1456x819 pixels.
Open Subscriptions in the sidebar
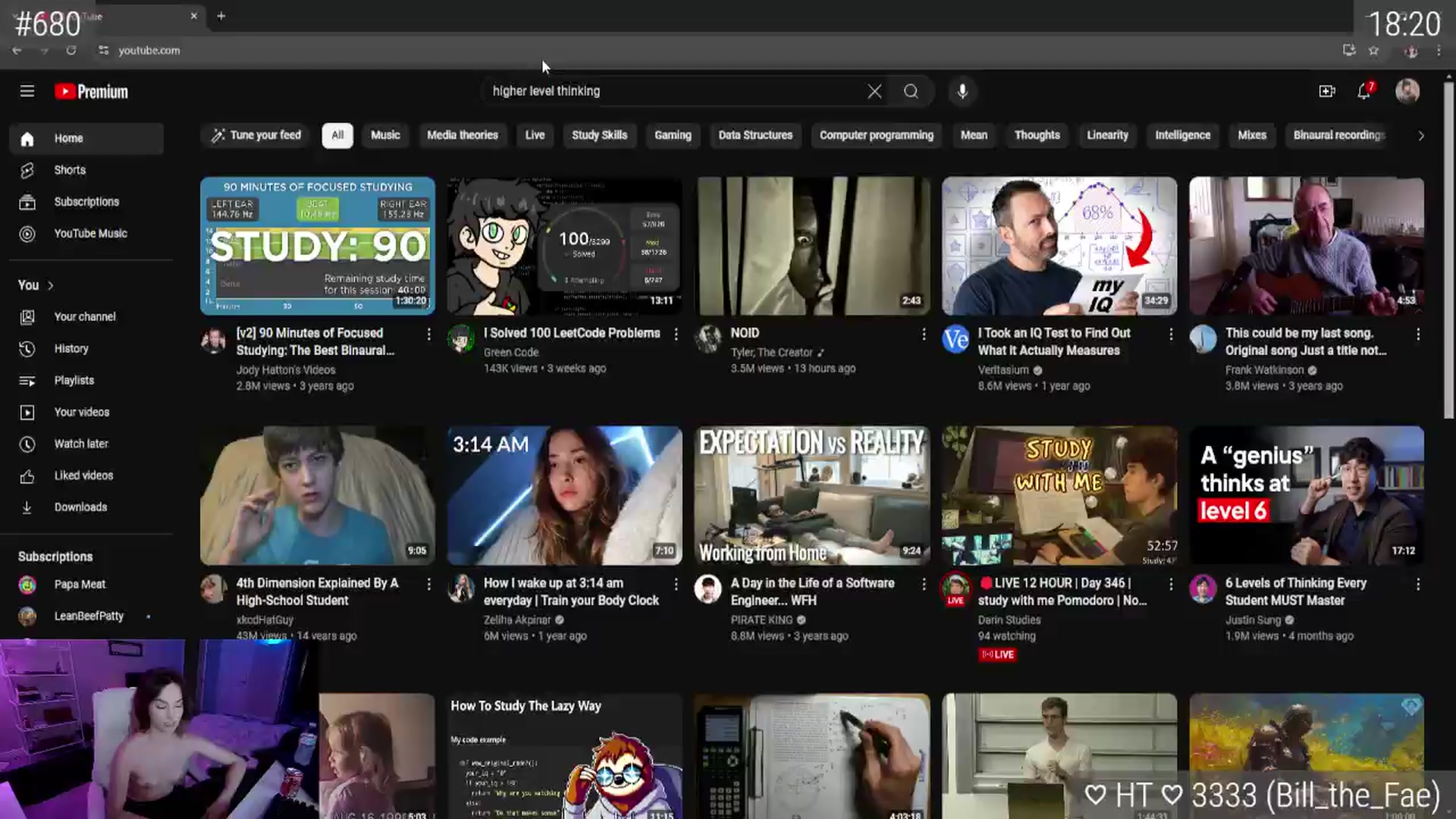(86, 202)
